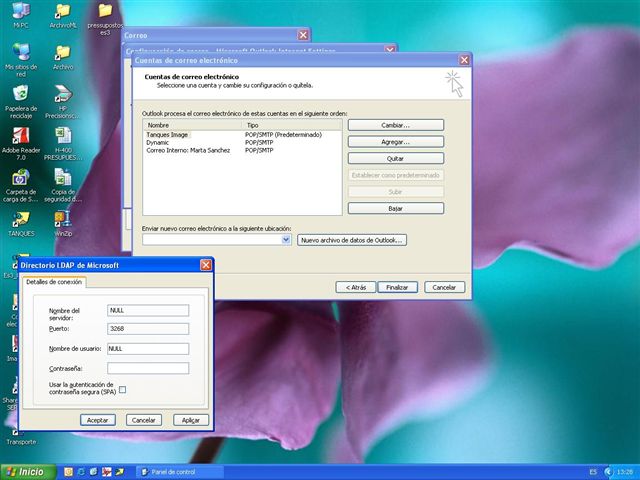Click the Subir button
This screenshot has height=480, width=640.
(396, 192)
